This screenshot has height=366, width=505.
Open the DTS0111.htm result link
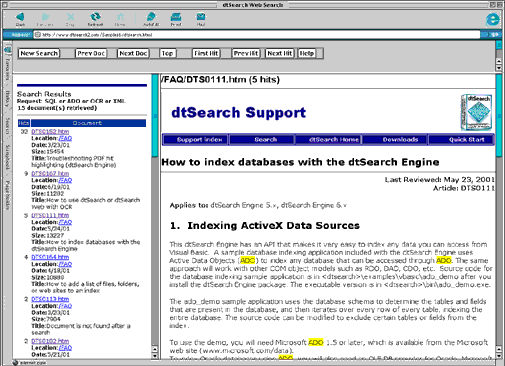tap(50, 216)
